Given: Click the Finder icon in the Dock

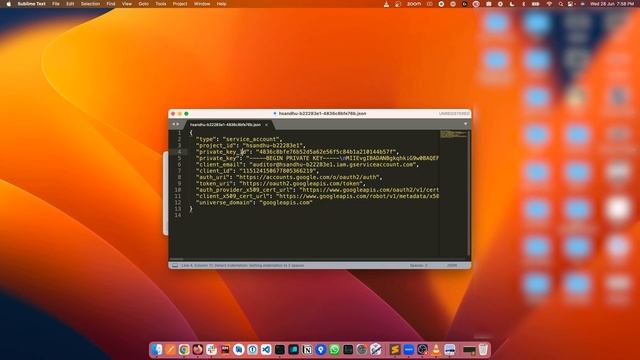Looking at the screenshot, I should (x=157, y=349).
